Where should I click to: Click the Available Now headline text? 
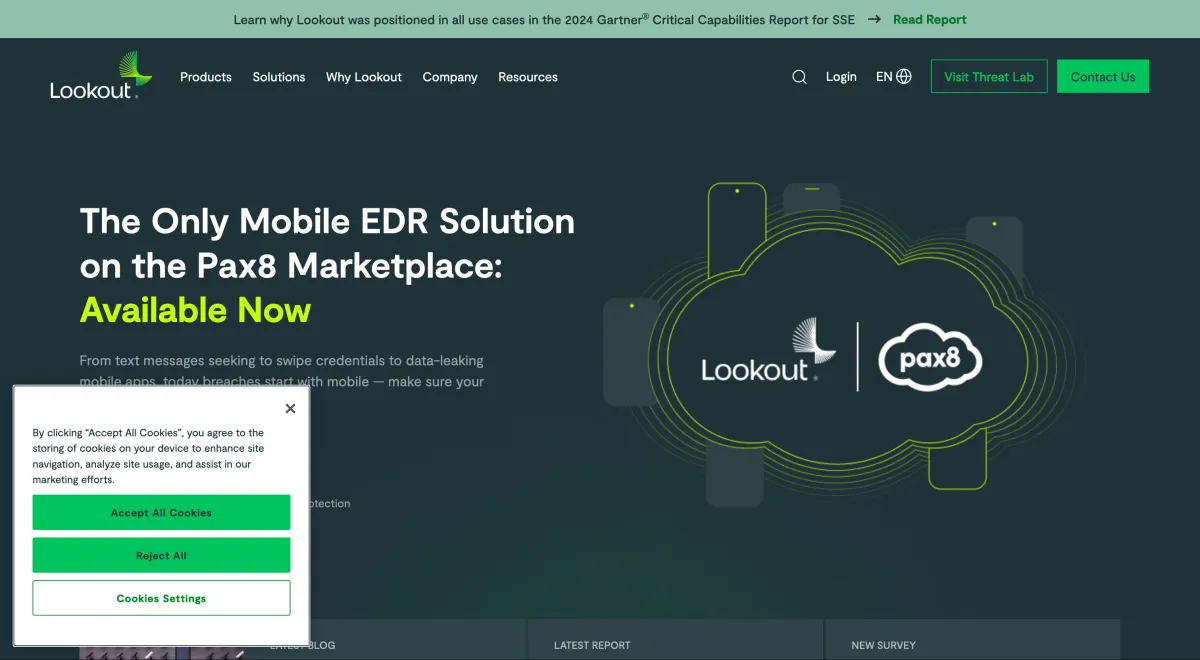click(x=196, y=310)
